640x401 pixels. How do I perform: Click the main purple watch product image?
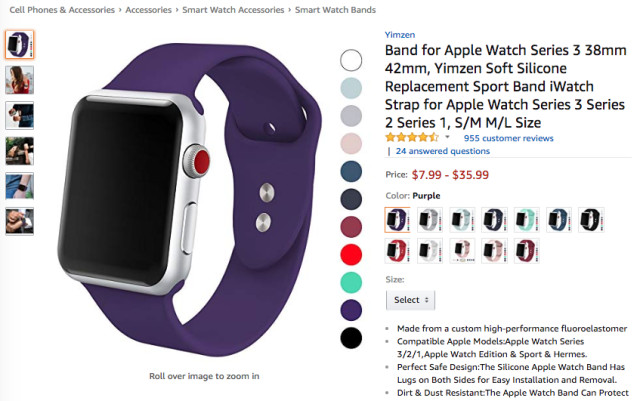[189, 200]
